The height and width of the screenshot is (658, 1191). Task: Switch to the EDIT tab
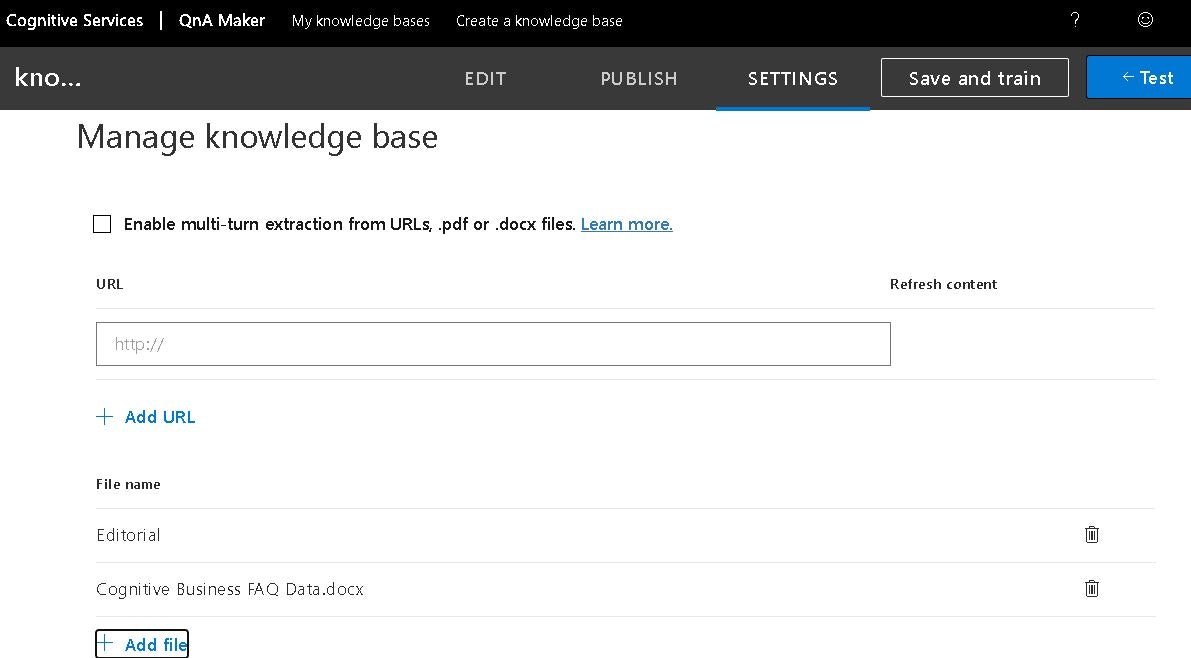[485, 78]
